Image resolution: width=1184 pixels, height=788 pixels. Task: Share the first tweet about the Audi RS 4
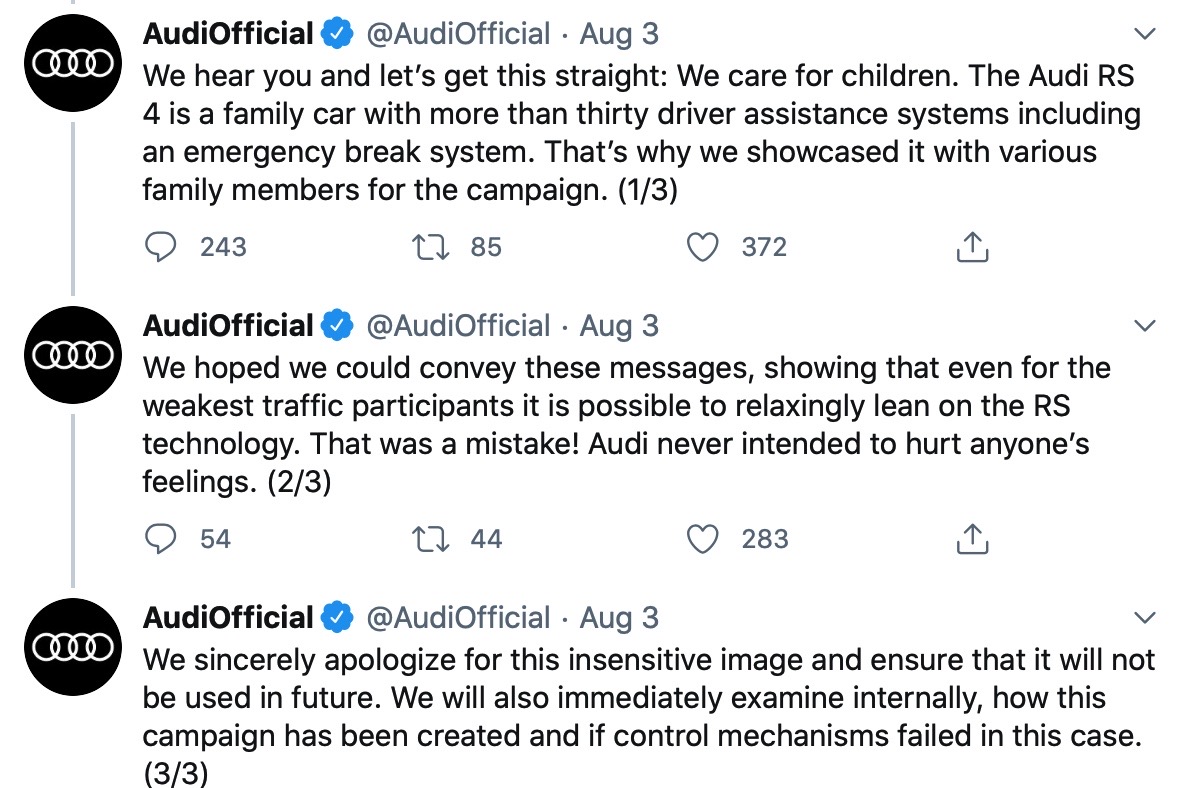pos(973,246)
